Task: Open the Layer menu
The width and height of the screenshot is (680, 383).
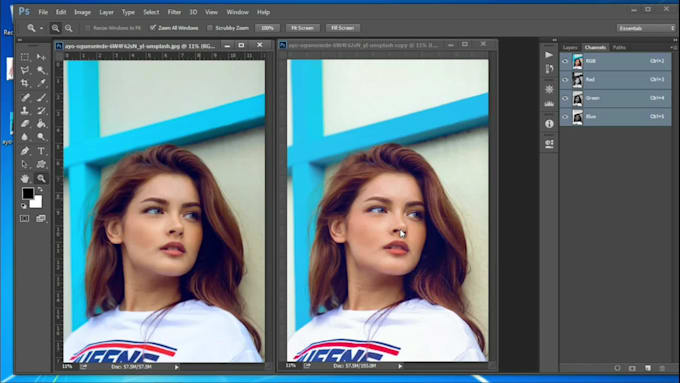Action: (x=106, y=12)
